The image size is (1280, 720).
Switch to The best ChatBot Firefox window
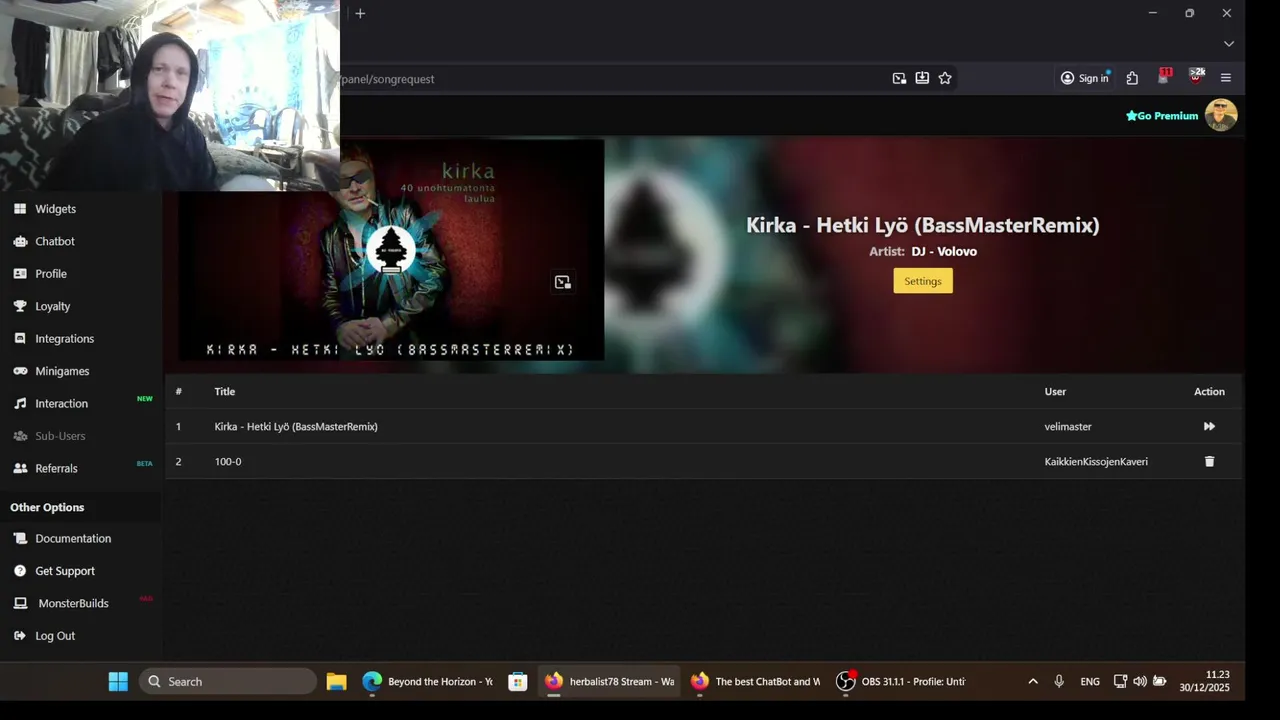[x=756, y=681]
